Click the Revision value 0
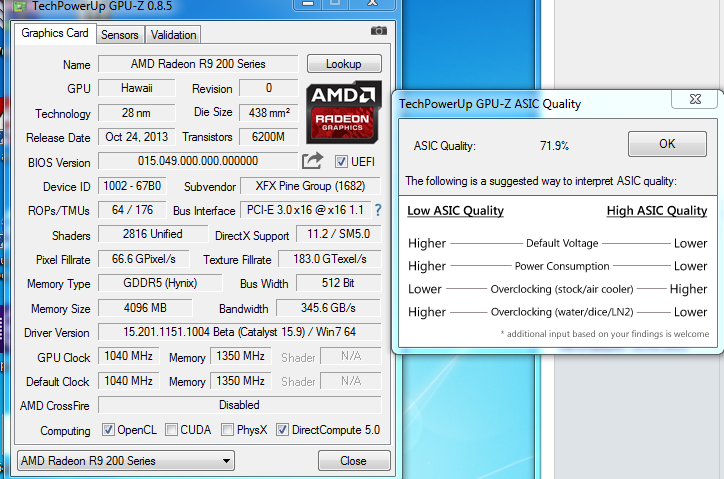The height and width of the screenshot is (479, 724). [x=269, y=88]
